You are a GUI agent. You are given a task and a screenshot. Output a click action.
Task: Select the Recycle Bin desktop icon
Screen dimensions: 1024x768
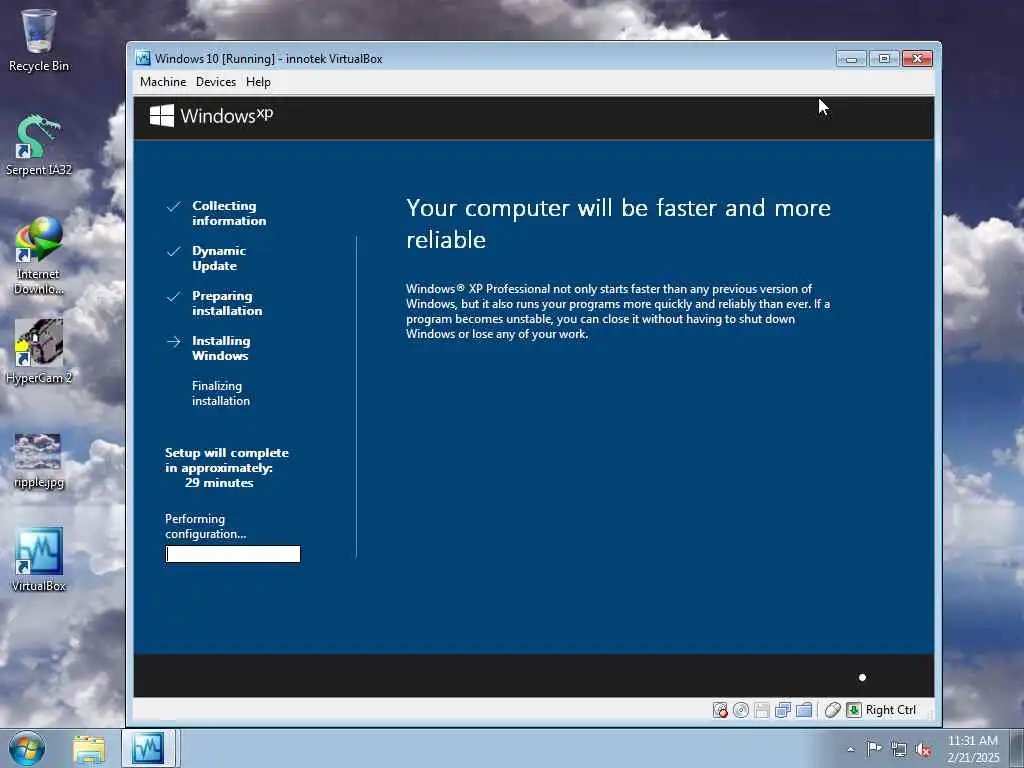pyautogui.click(x=39, y=40)
